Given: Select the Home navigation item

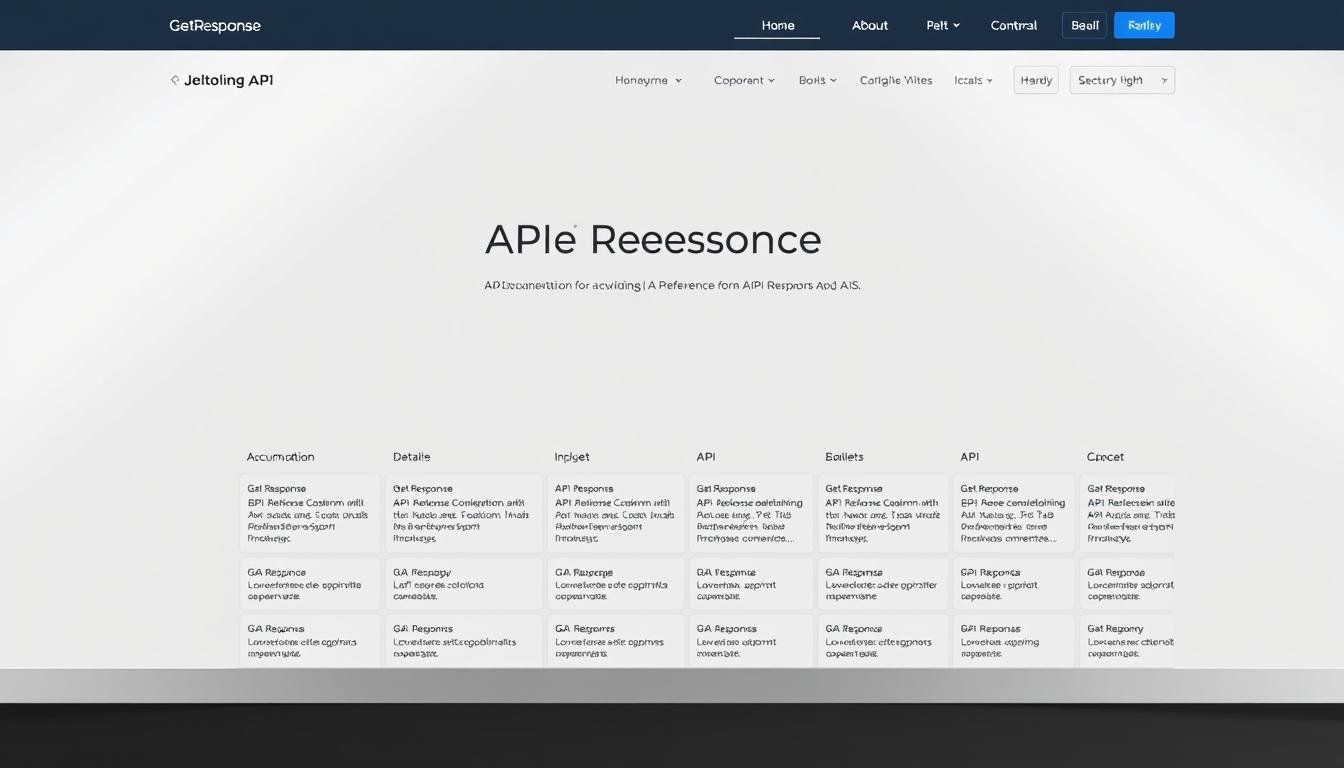Looking at the screenshot, I should pyautogui.click(x=777, y=25).
